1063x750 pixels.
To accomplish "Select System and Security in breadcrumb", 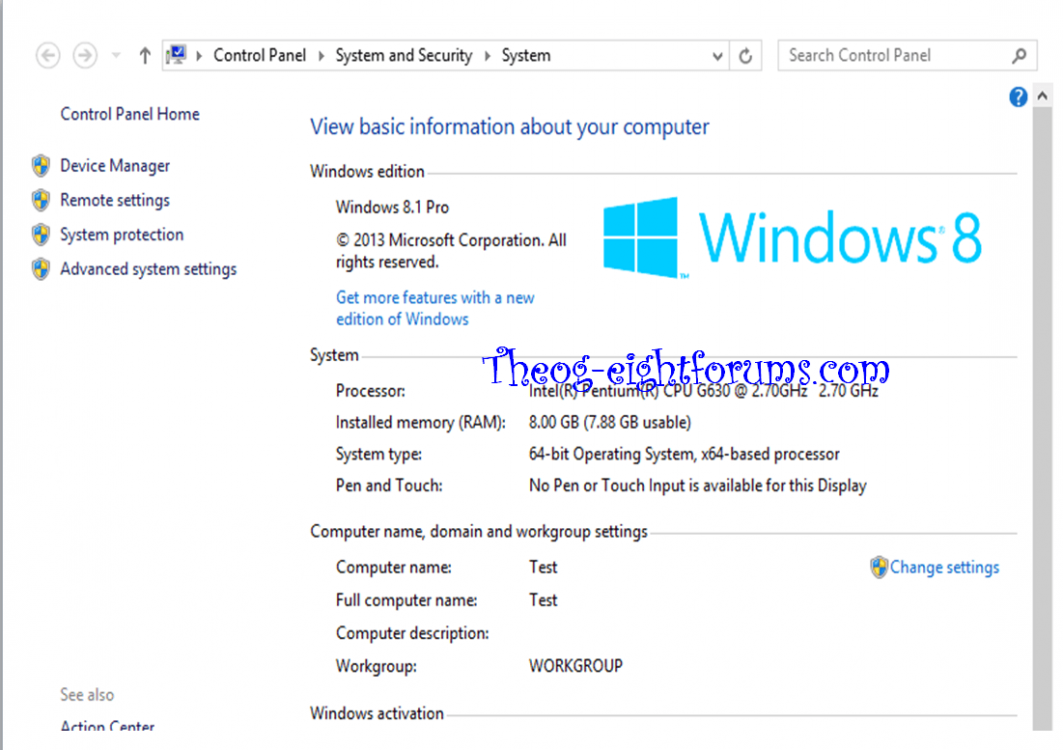I will click(x=403, y=56).
